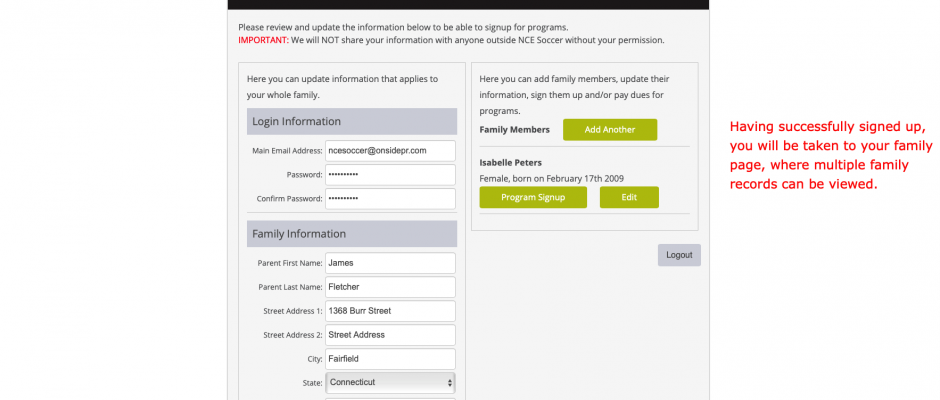Focus the empty Street Address 2 field
Screen dimensions: 940x400
pos(390,335)
